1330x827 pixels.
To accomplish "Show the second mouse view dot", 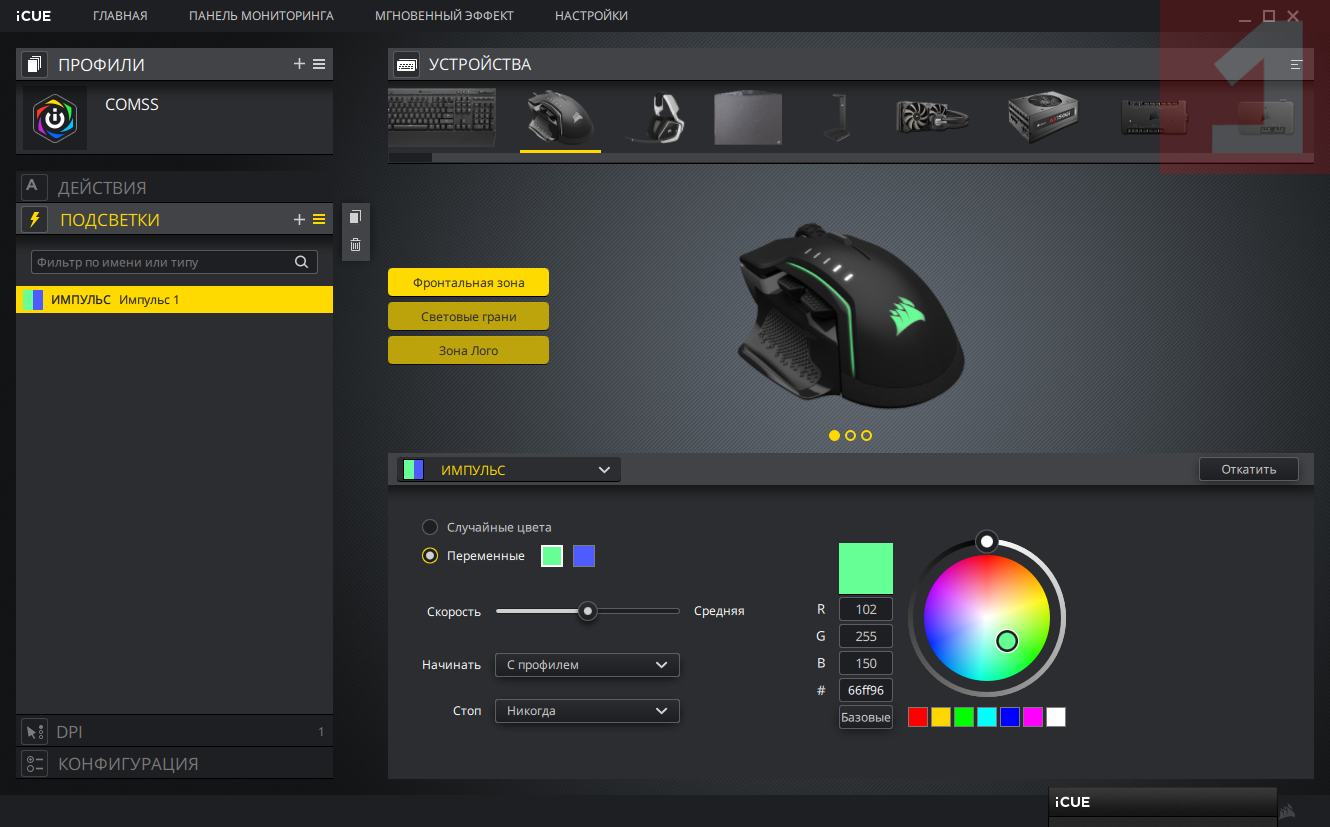I will (850, 435).
